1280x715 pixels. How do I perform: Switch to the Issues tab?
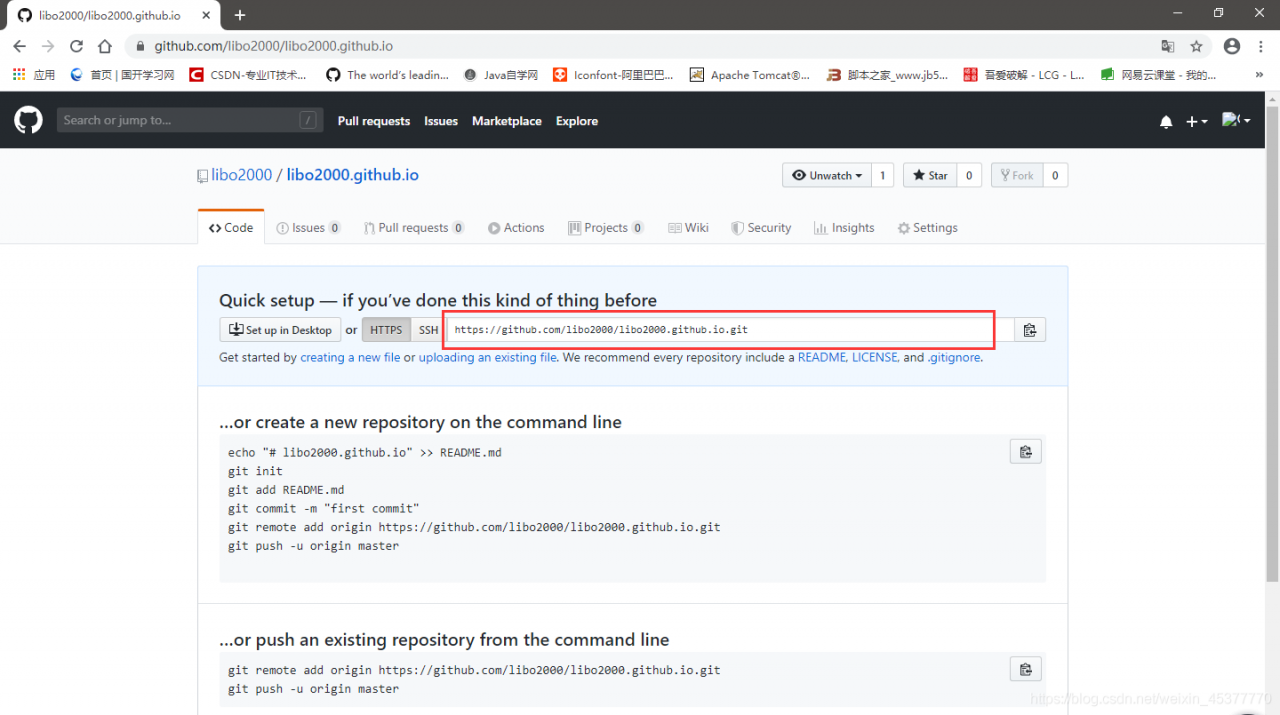[308, 228]
